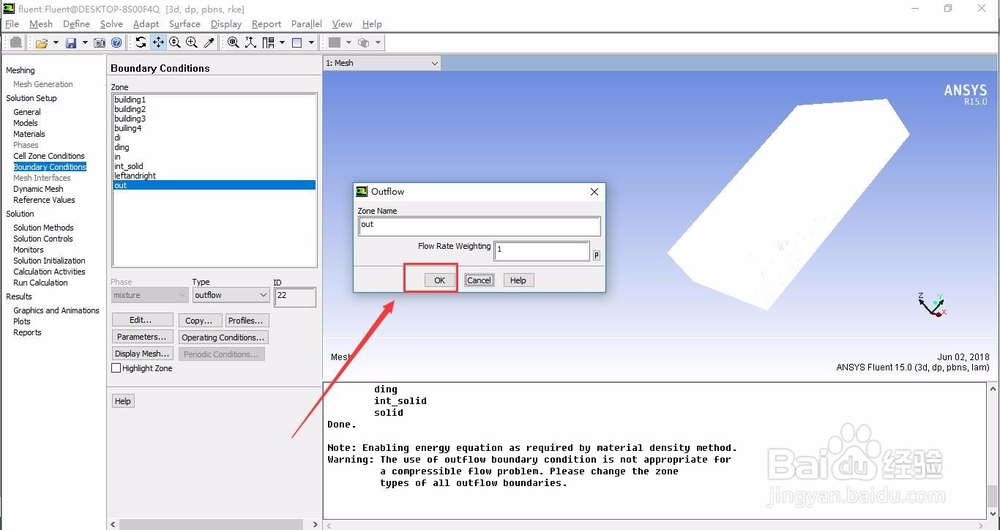Open the Report menu
The width and height of the screenshot is (1000, 530).
(266, 24)
